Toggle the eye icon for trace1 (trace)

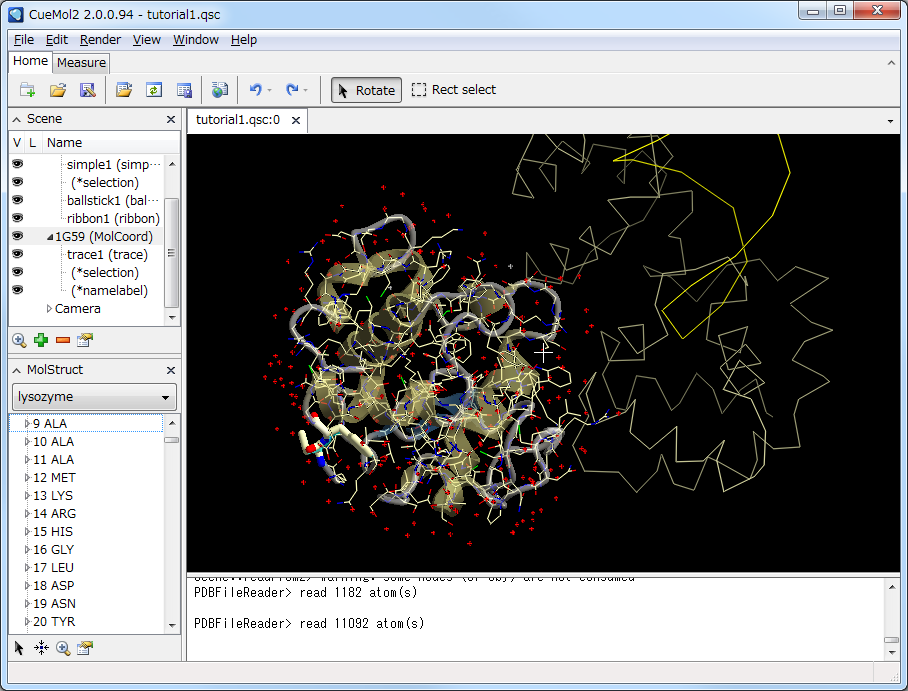[17, 254]
